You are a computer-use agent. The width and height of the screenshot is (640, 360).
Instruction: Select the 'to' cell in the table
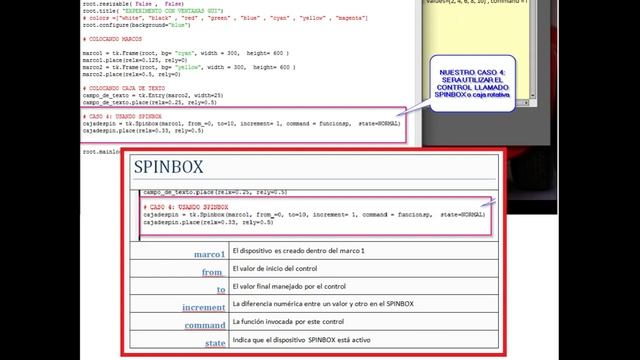(180, 286)
